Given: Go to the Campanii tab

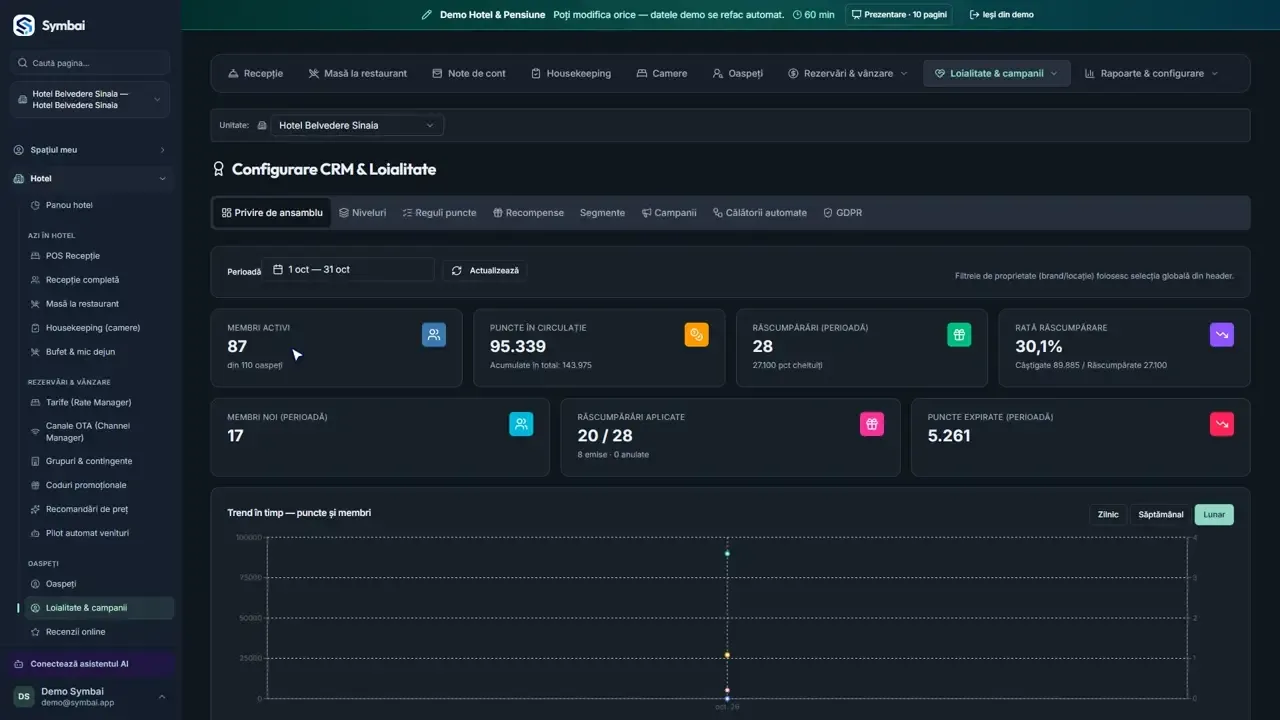Looking at the screenshot, I should [669, 213].
